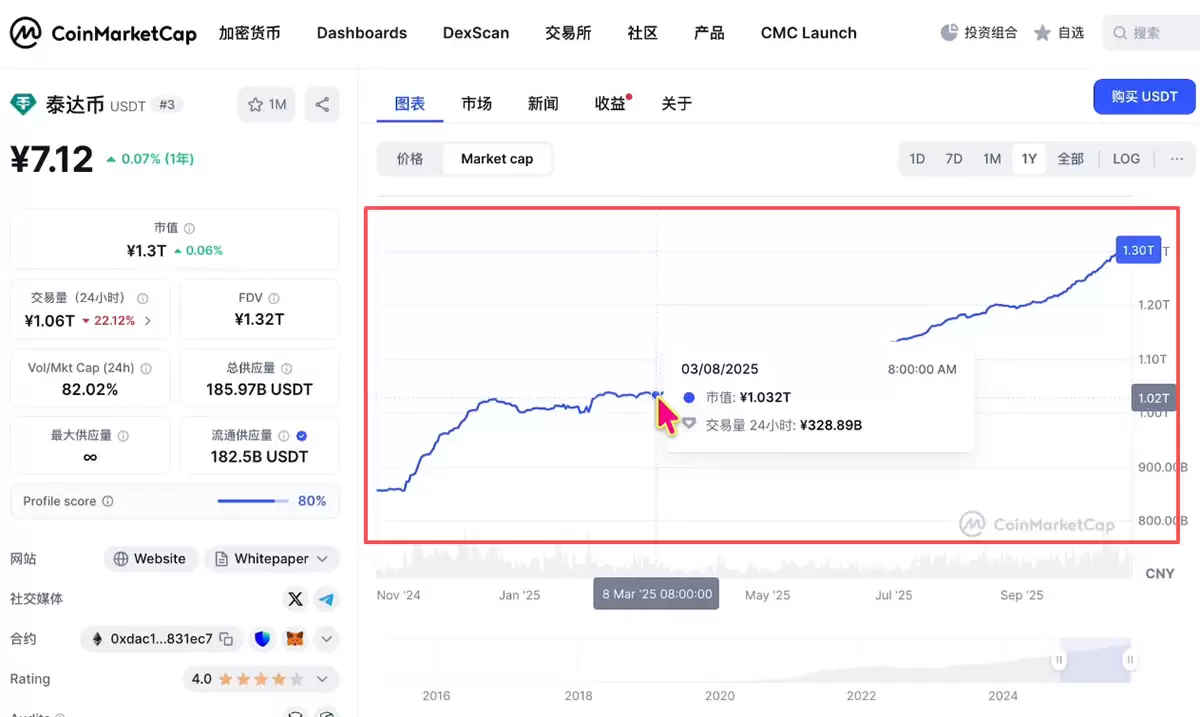
Task: Open the 投资组合 portfolio pie icon
Action: (948, 31)
